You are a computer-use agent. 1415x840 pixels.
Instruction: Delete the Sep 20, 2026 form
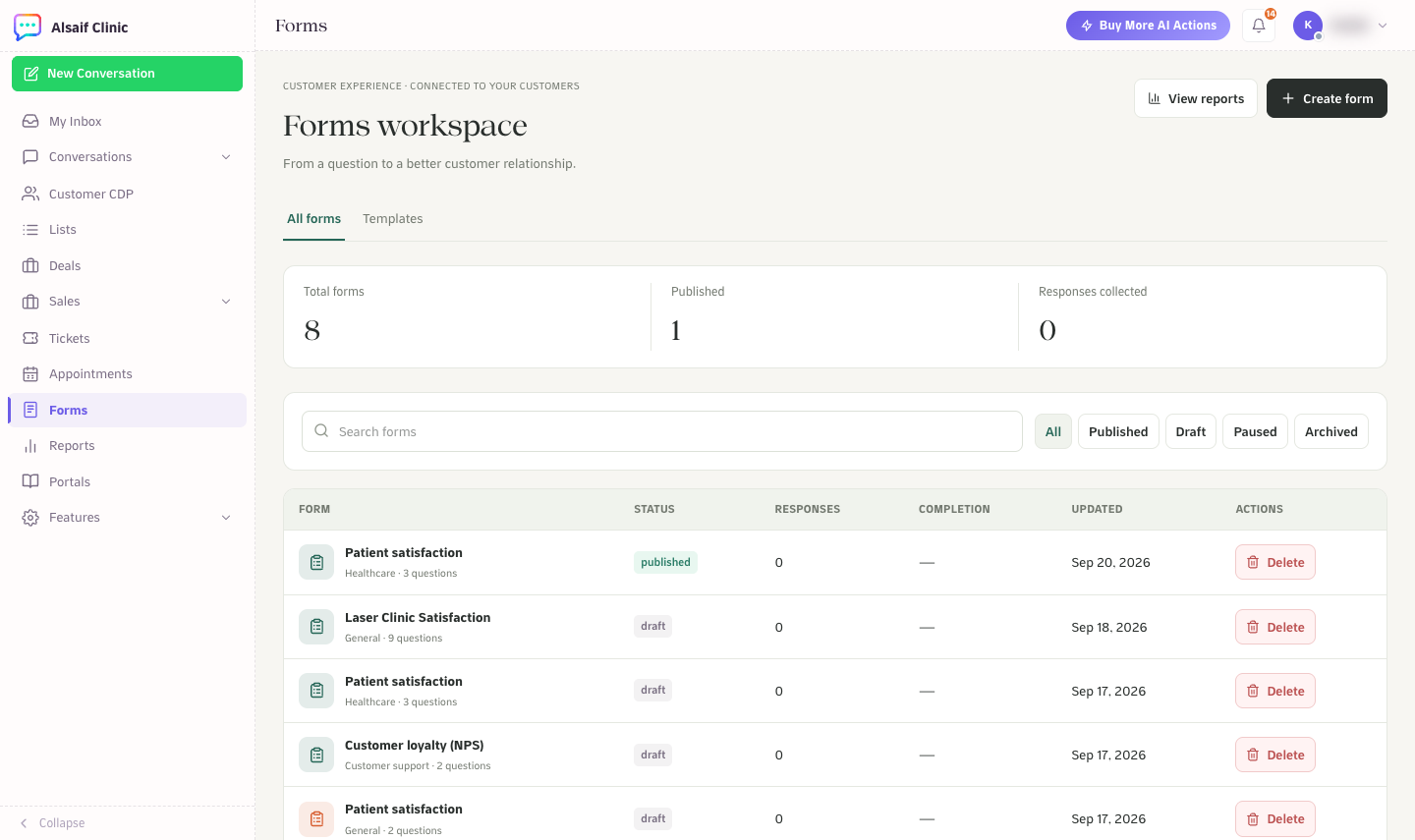tap(1275, 562)
